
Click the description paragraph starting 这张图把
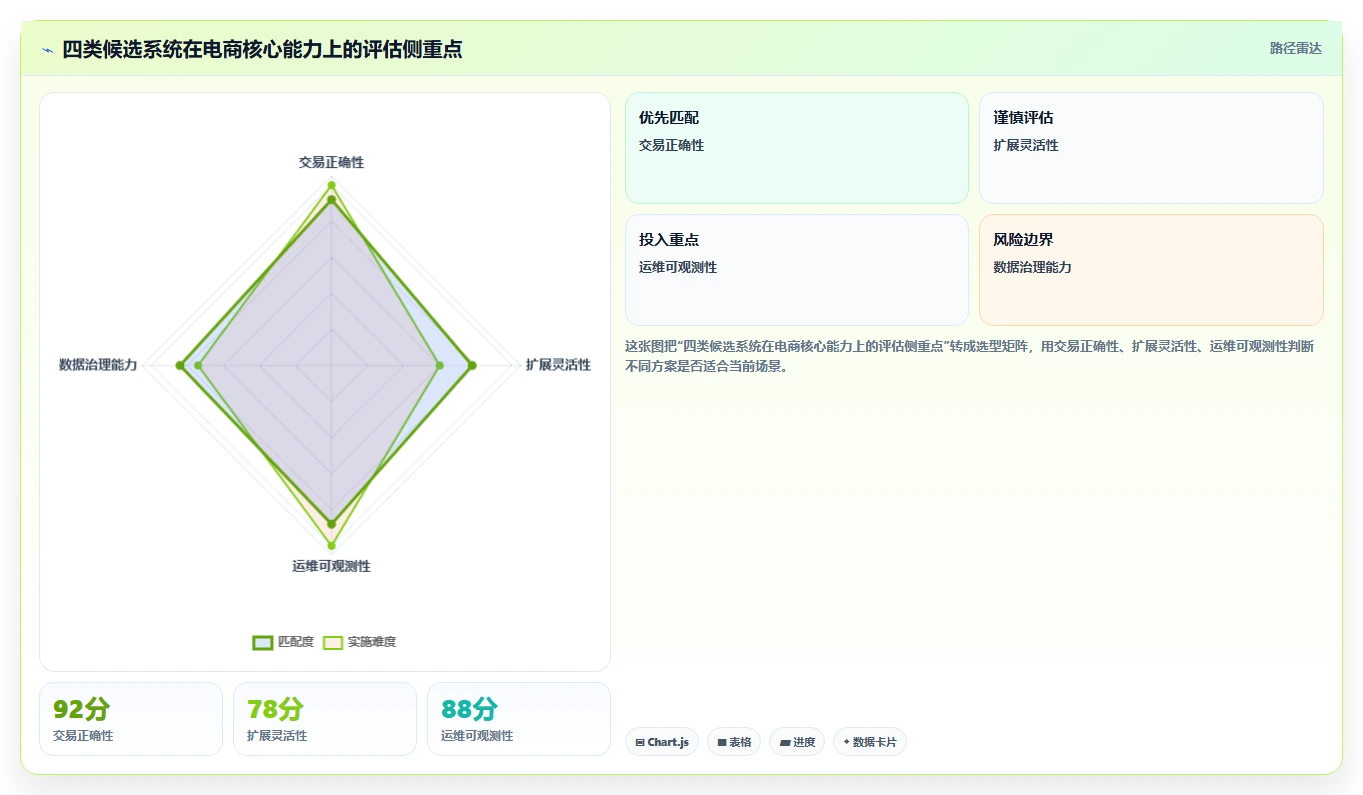970,356
